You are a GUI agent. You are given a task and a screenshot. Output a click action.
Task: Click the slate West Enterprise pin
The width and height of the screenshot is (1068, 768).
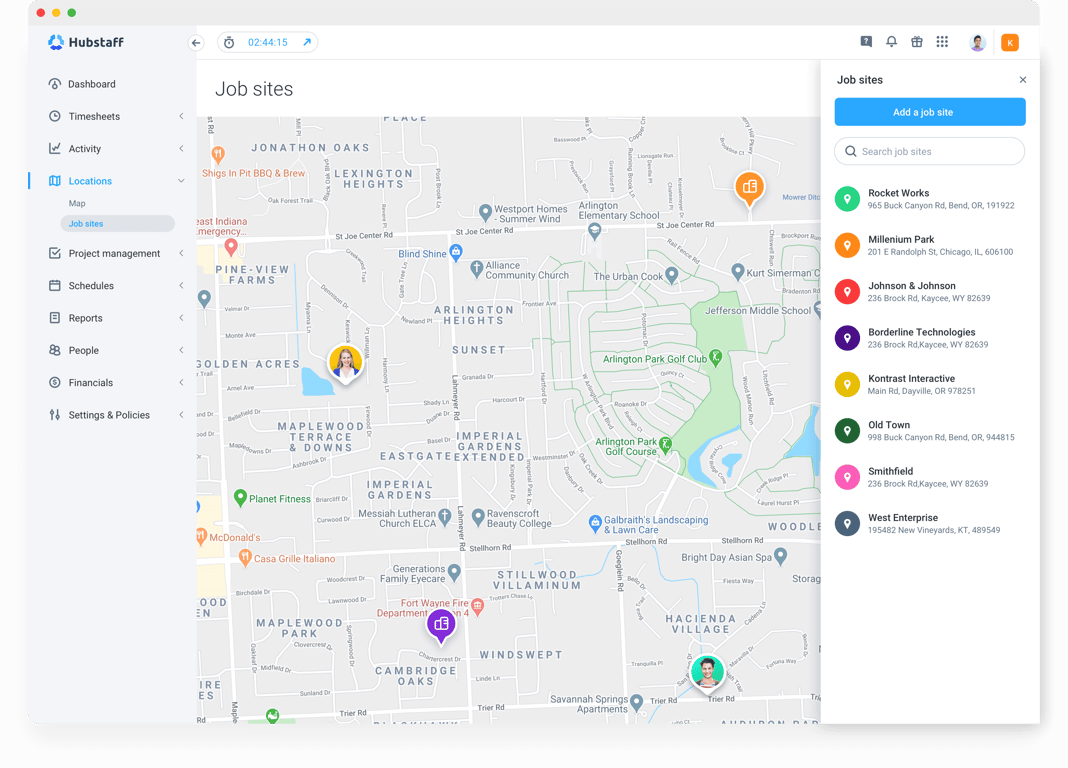(x=847, y=523)
